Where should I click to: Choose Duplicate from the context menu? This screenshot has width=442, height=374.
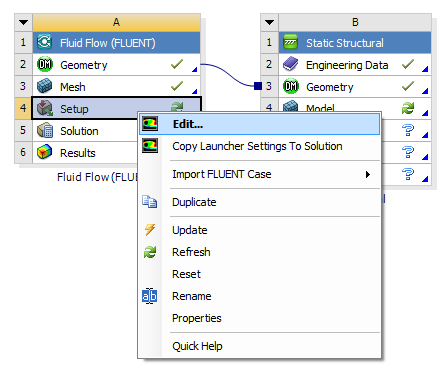(x=259, y=202)
